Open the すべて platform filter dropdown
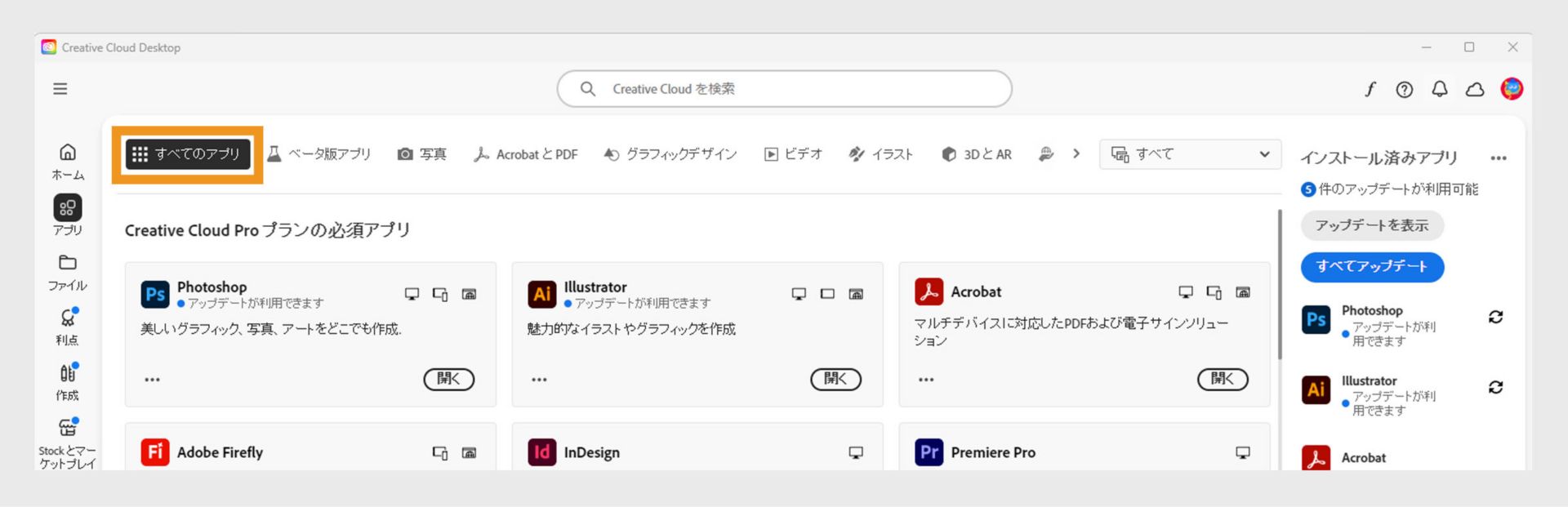This screenshot has height=507, width=1568. (1190, 154)
